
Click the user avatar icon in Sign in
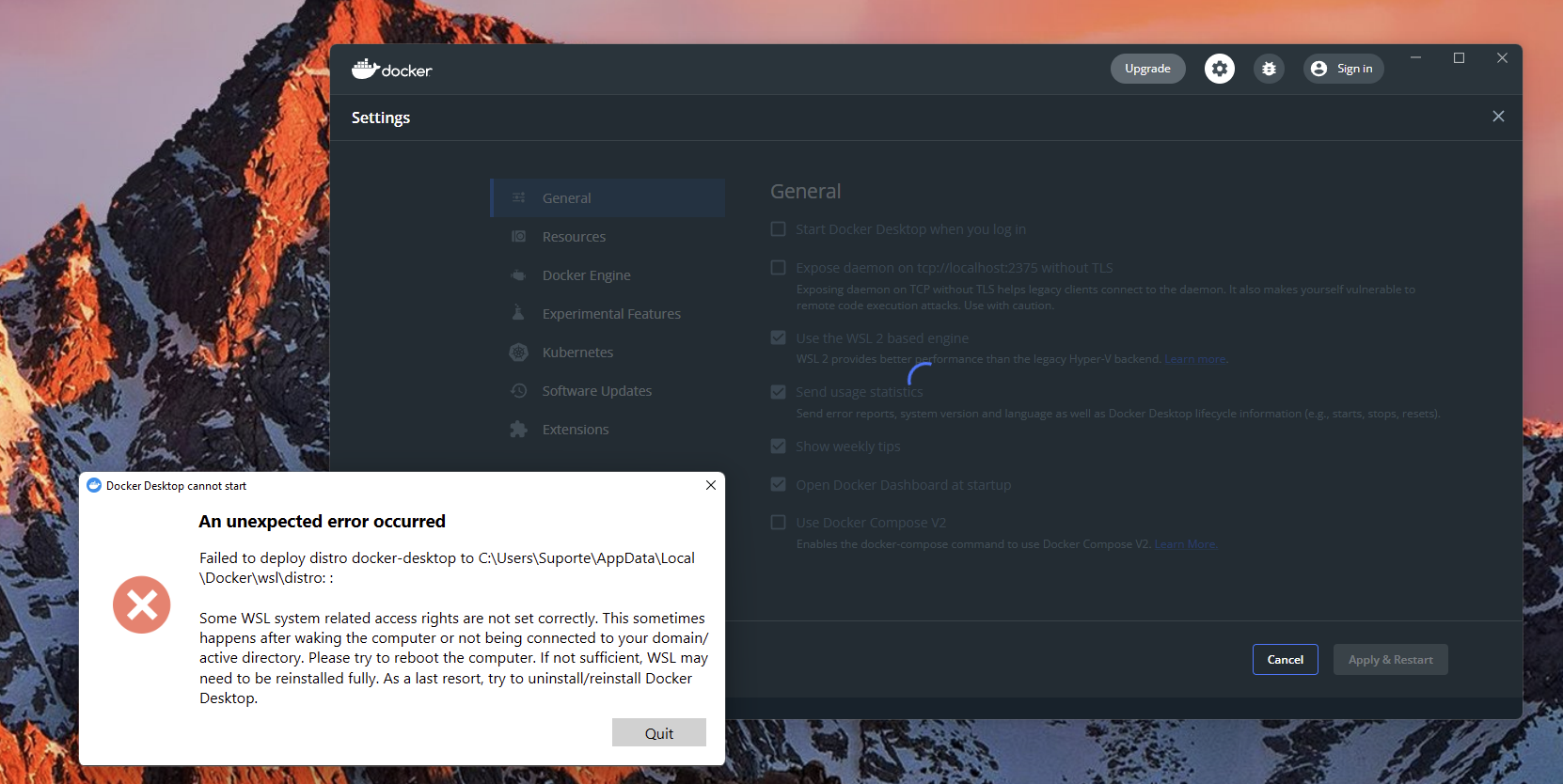1318,69
